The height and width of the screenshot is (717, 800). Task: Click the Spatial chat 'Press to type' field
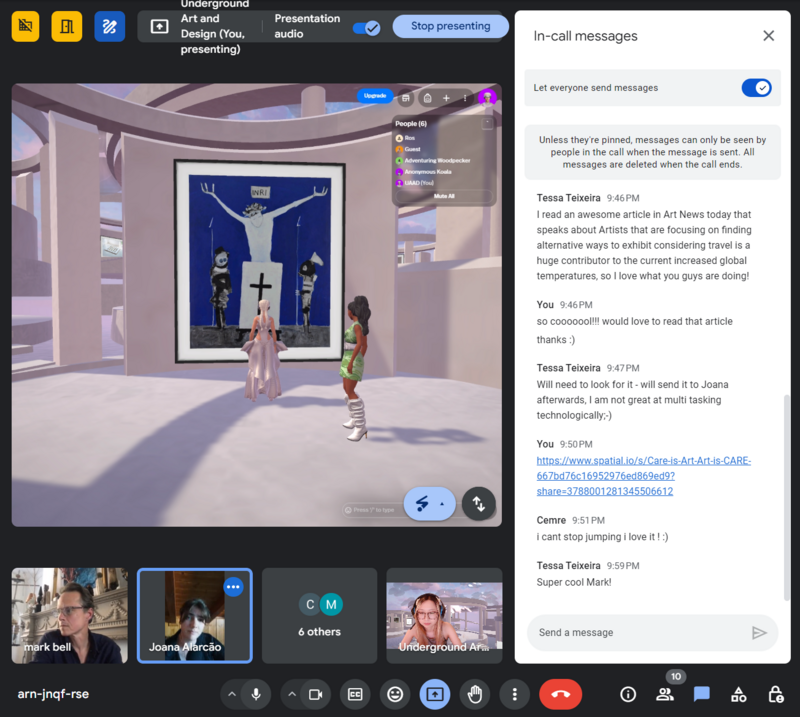click(x=371, y=510)
